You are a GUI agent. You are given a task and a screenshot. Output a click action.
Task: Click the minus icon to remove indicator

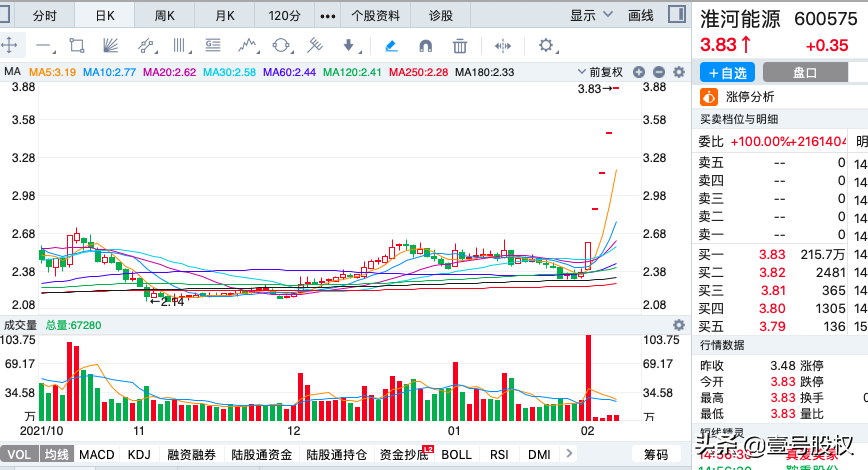pyautogui.click(x=659, y=72)
